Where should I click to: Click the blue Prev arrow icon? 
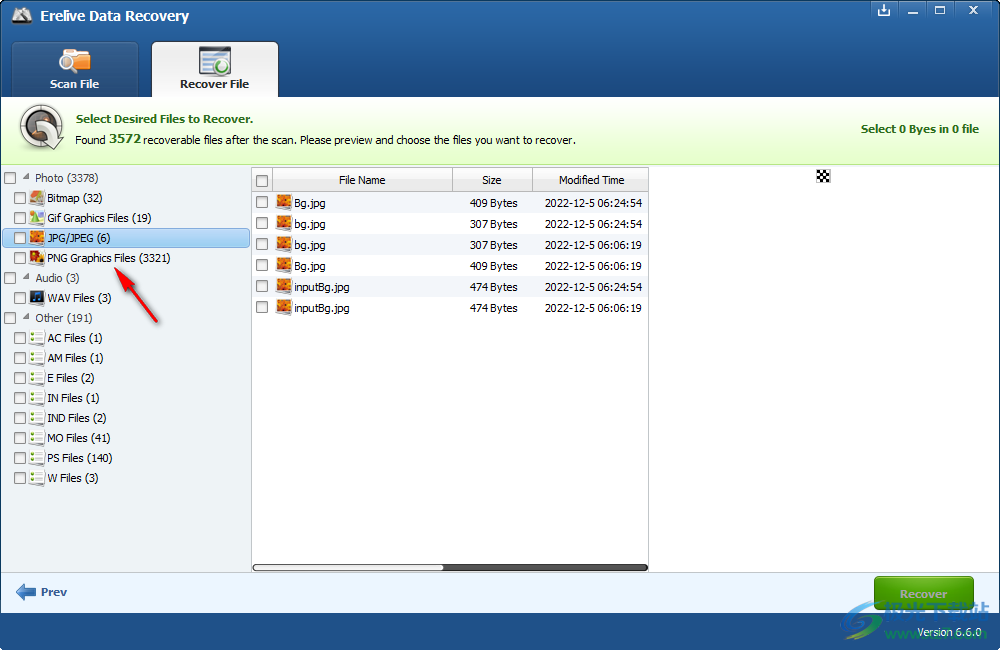(x=26, y=592)
